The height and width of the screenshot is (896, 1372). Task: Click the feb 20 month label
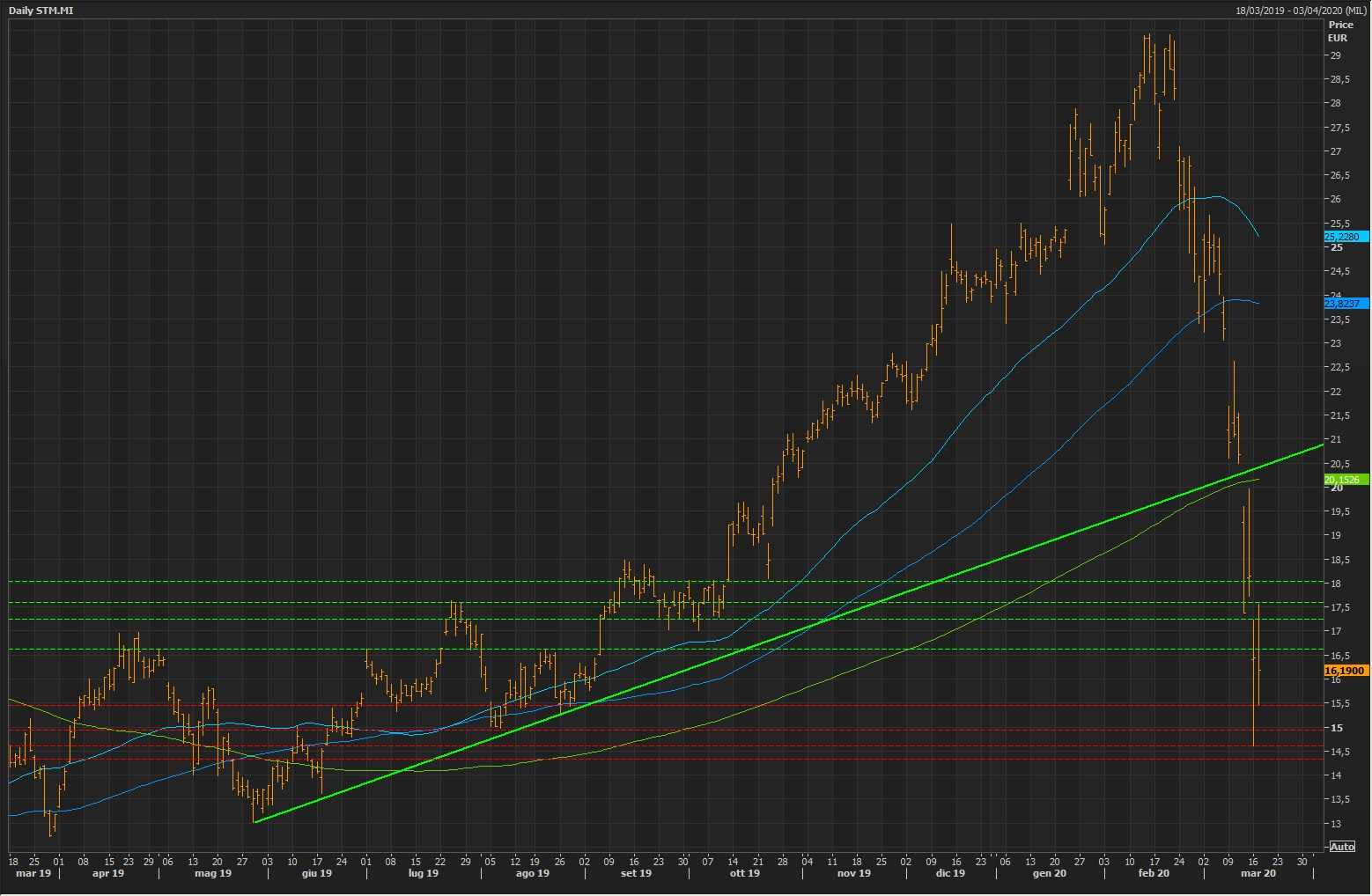coord(1154,873)
